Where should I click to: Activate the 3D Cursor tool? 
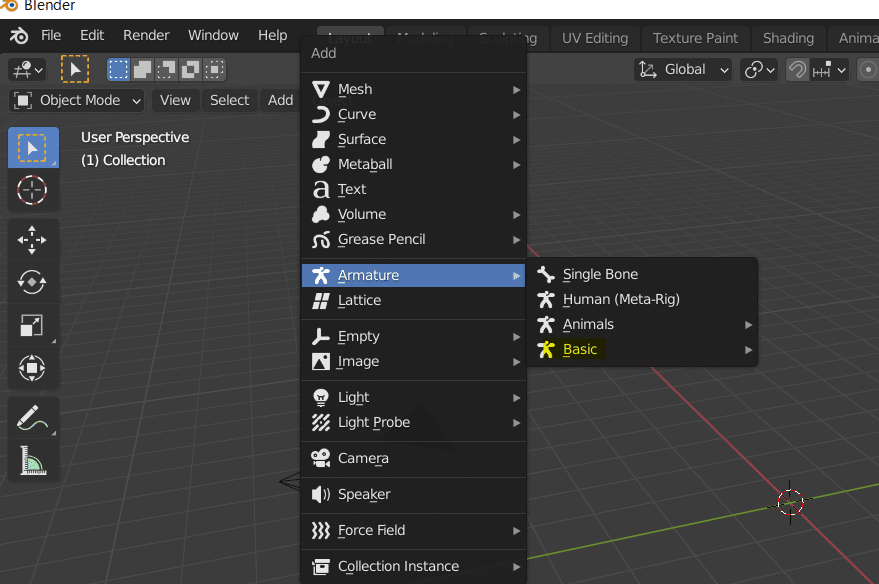(x=32, y=190)
